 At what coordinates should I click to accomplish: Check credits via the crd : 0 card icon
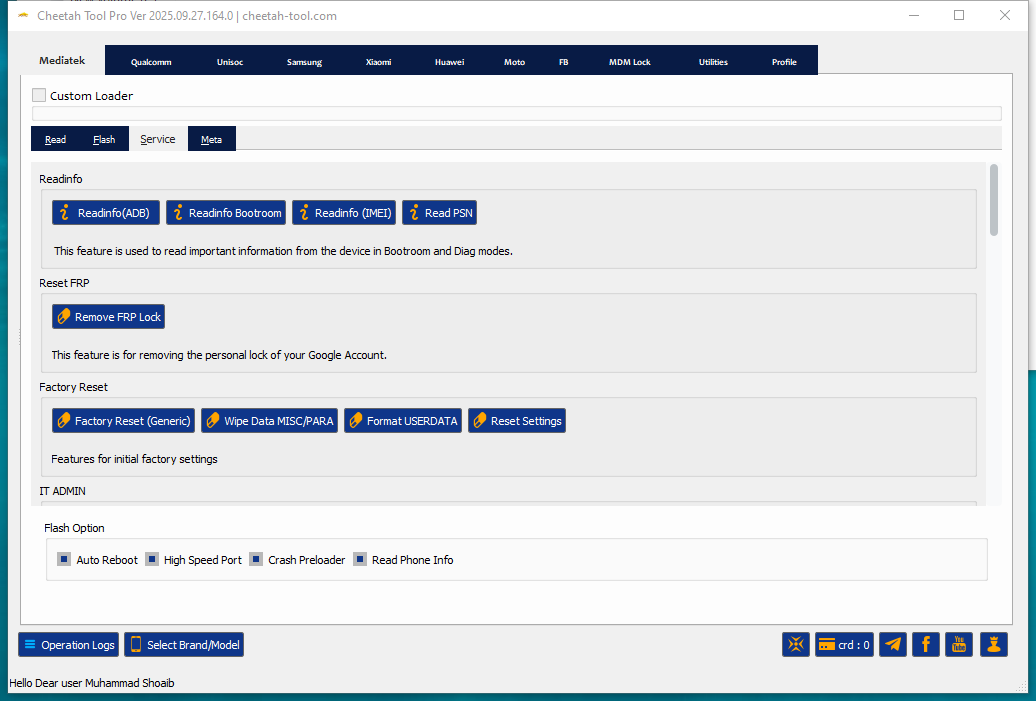[843, 644]
